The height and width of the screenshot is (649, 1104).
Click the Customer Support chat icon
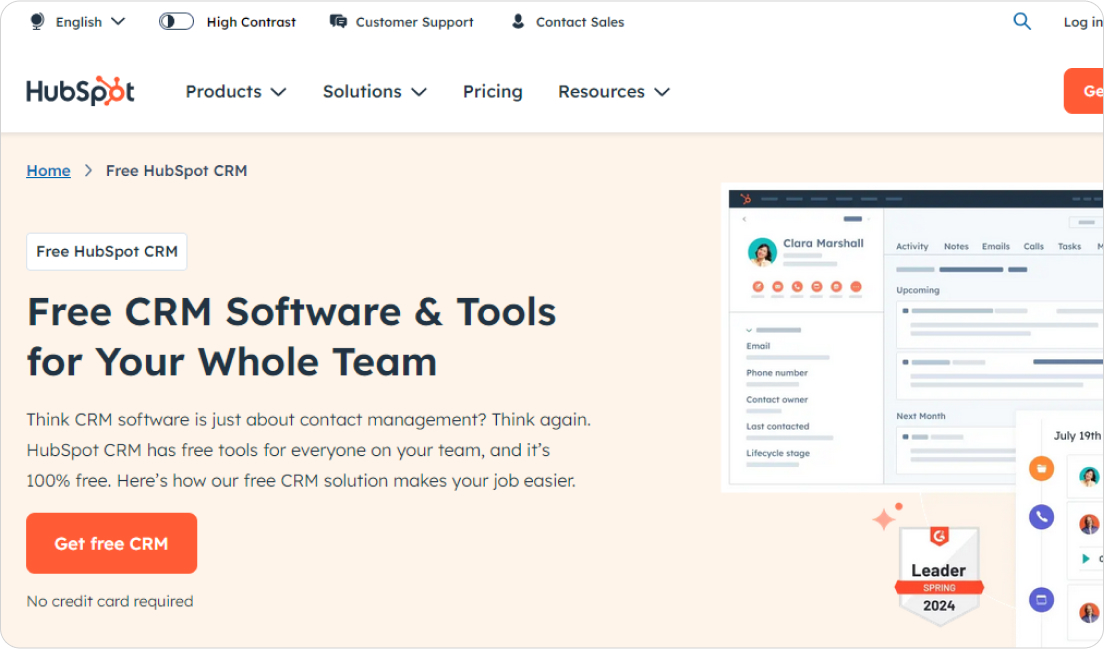click(x=338, y=22)
